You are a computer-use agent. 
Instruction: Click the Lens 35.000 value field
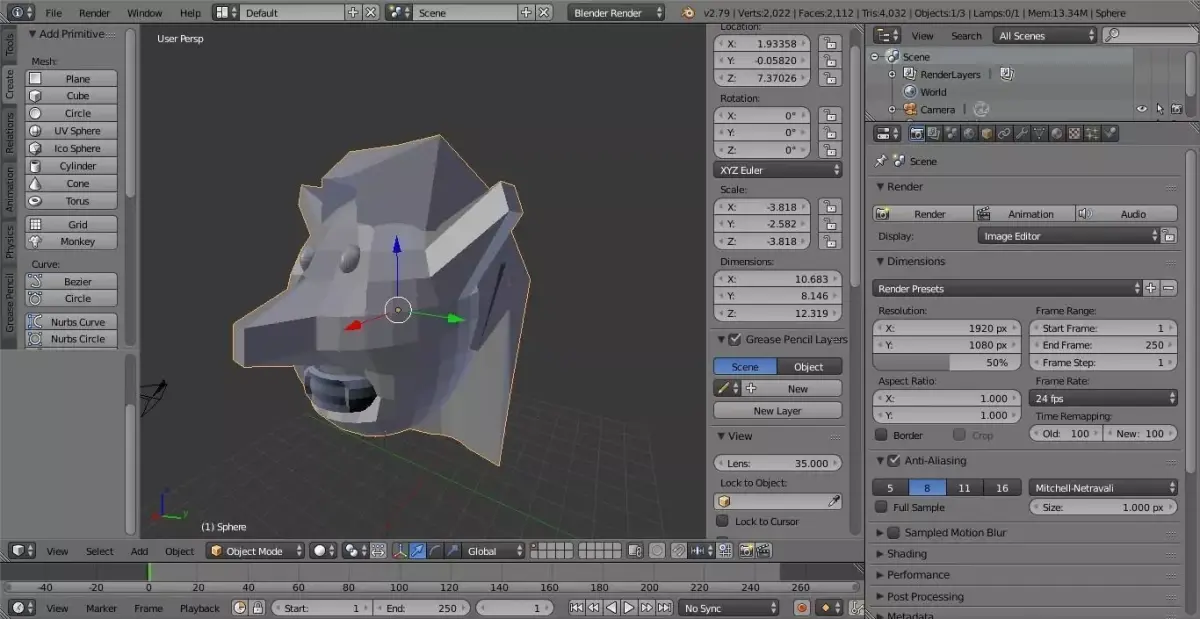click(x=777, y=463)
